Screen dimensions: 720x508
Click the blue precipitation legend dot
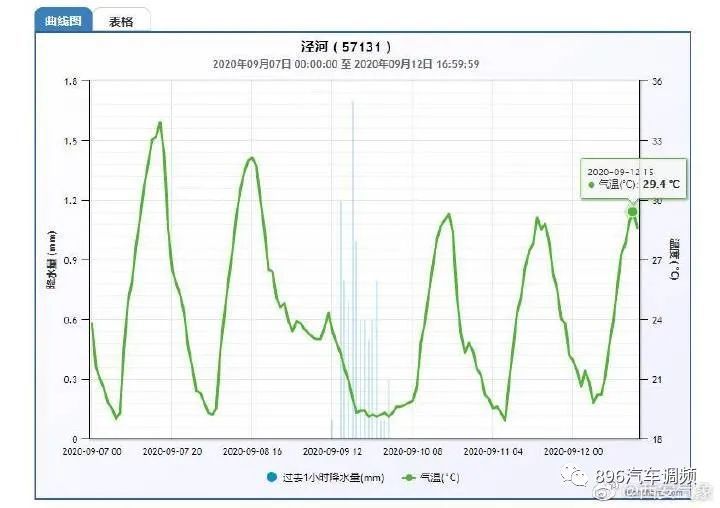pos(271,477)
